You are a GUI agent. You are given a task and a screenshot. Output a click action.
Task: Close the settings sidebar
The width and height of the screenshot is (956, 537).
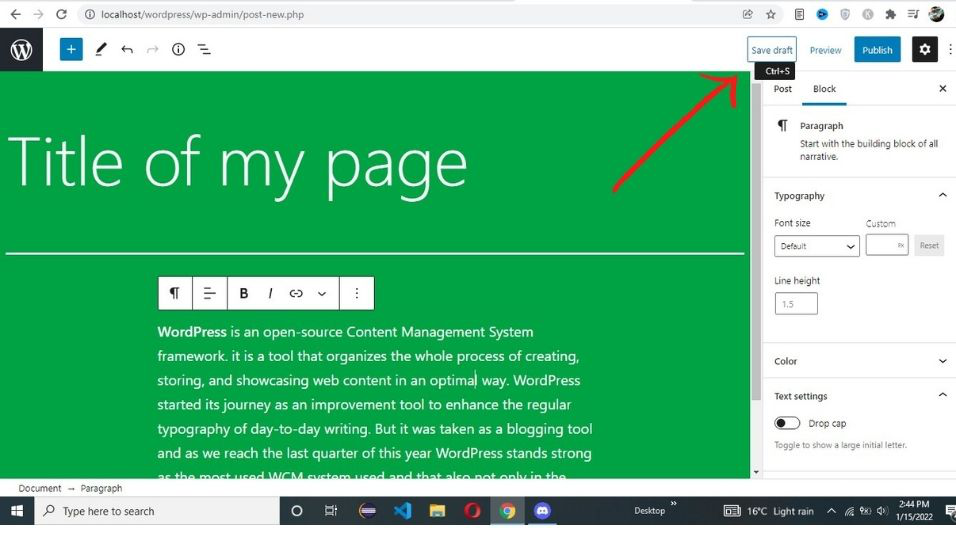click(x=943, y=88)
